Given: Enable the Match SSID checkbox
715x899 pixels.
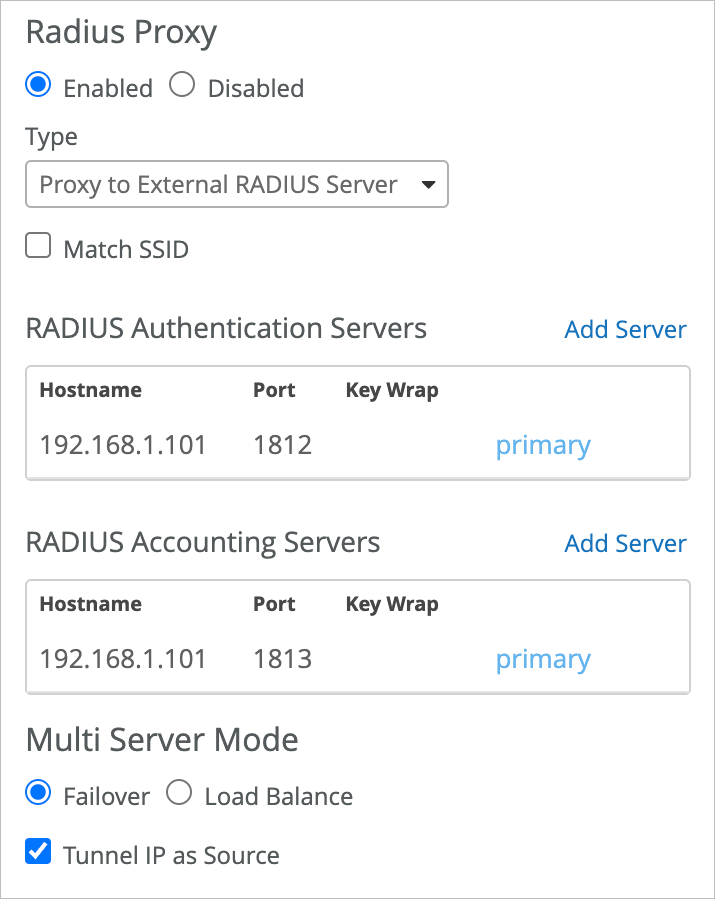Looking at the screenshot, I should coord(39,247).
